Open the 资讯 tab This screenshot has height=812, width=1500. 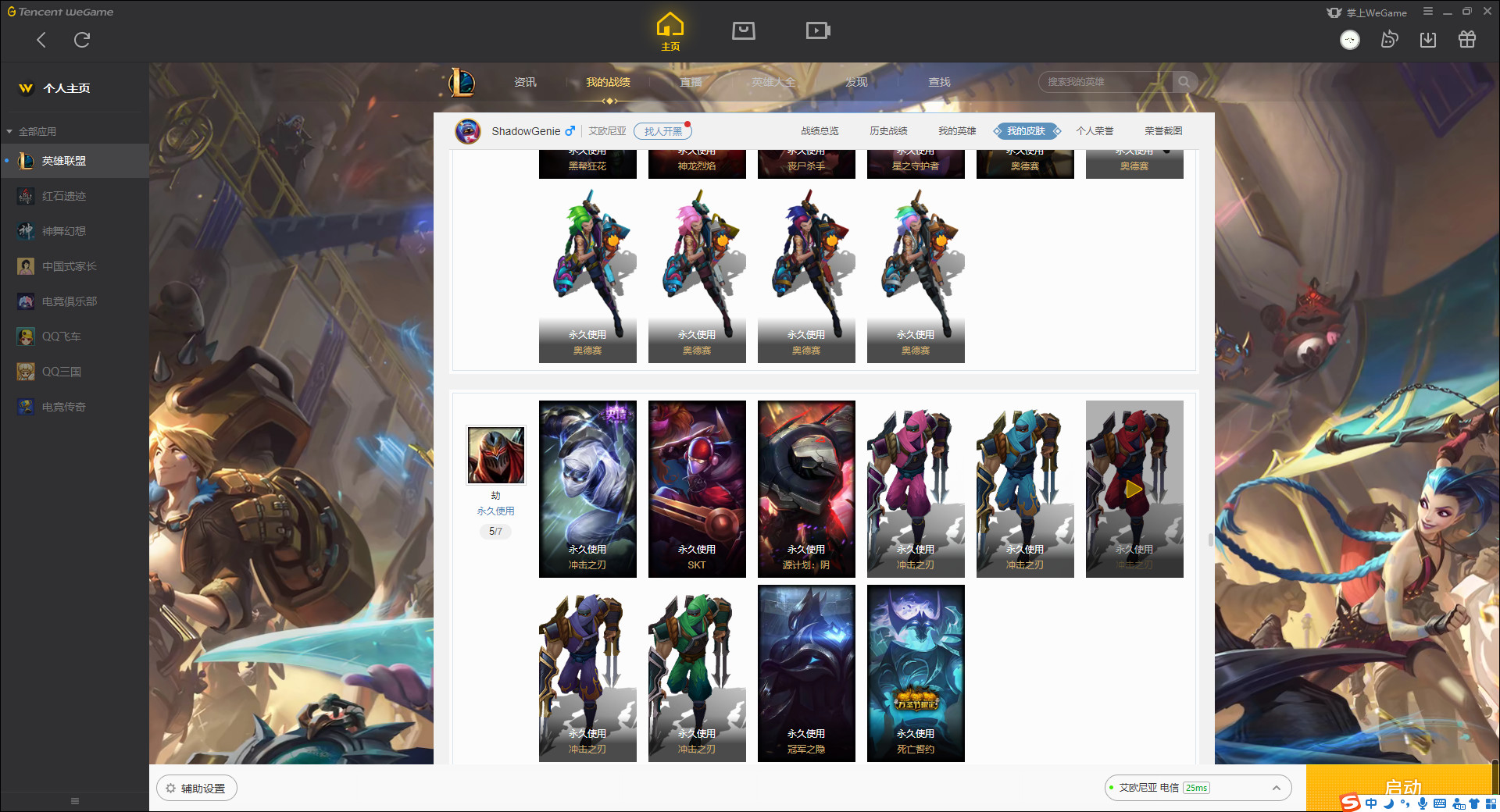point(525,82)
